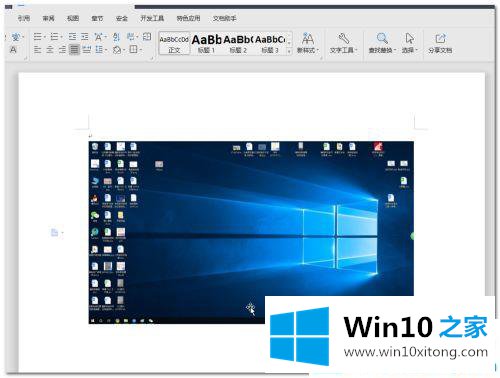Click the show paragraph marks icon
Screen dimensions: 500x378
[131, 37]
